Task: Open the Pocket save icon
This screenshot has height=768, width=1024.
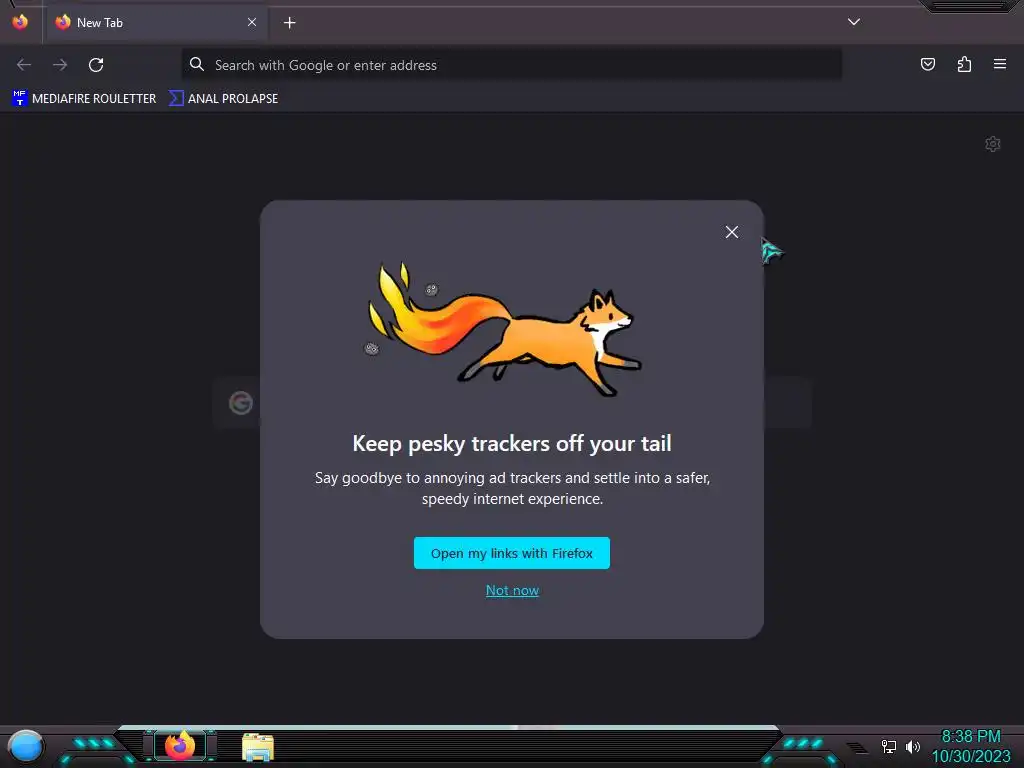Action: tap(927, 64)
